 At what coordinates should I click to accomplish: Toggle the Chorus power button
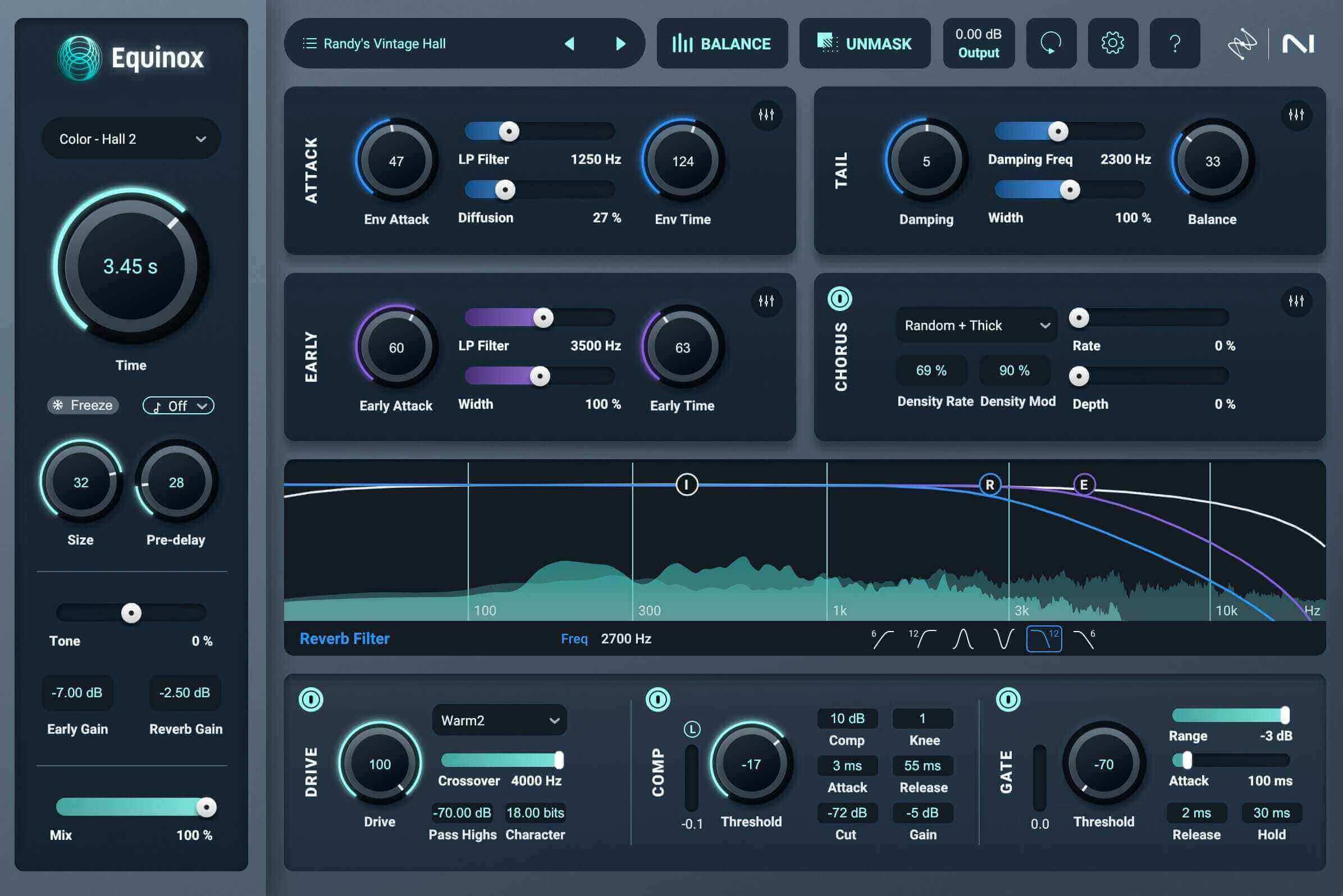pos(839,299)
